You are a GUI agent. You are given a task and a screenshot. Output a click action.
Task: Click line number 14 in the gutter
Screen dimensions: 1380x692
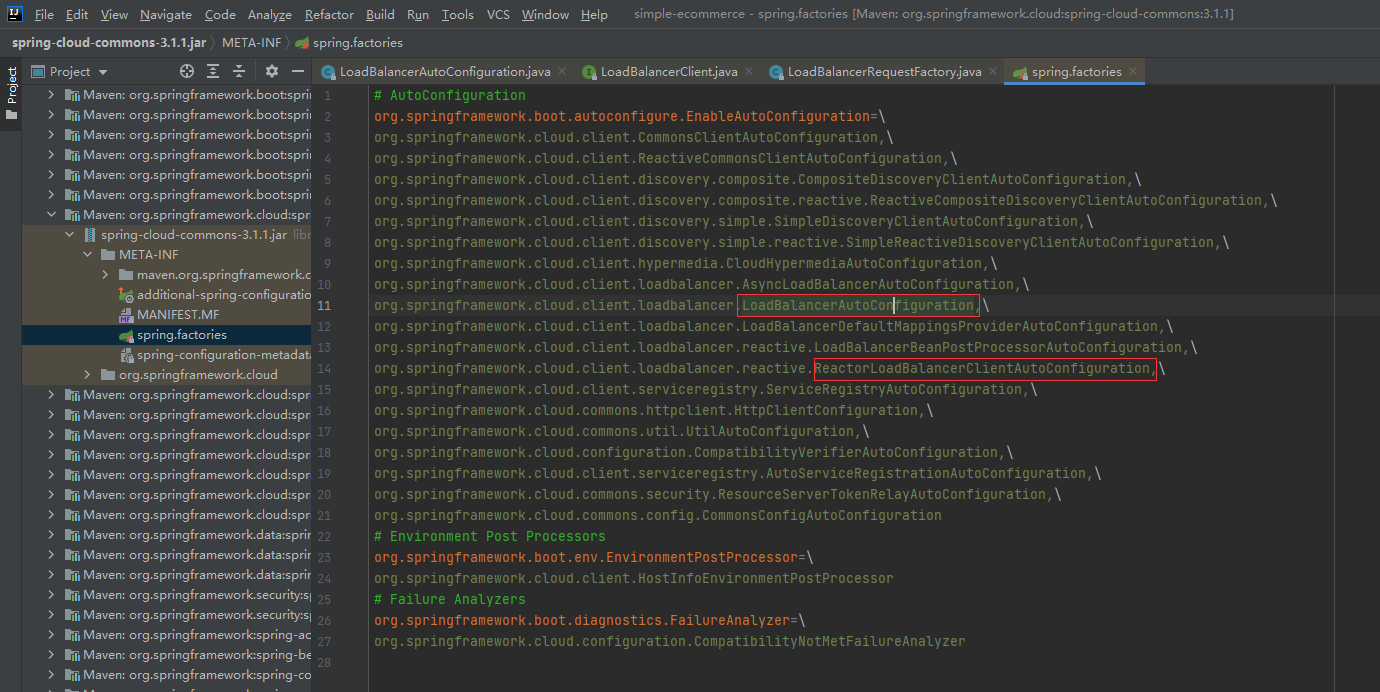pyautogui.click(x=325, y=369)
